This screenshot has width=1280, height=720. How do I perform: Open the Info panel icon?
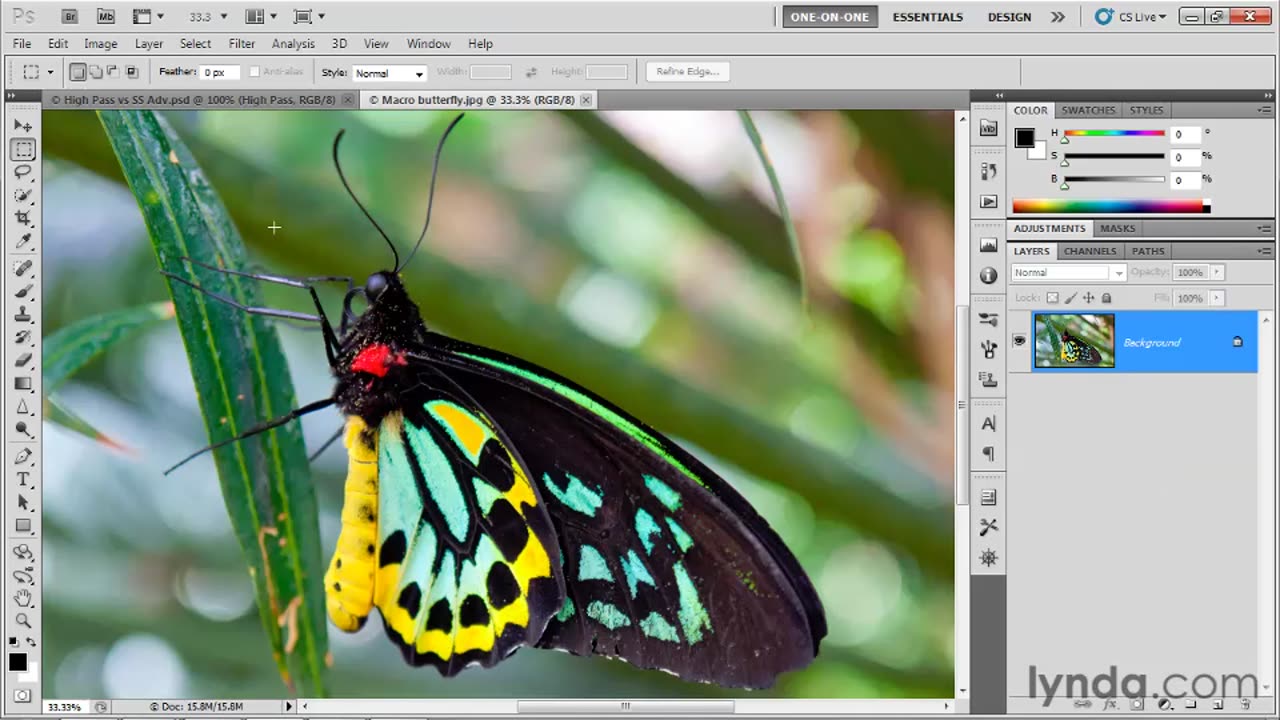pyautogui.click(x=989, y=275)
